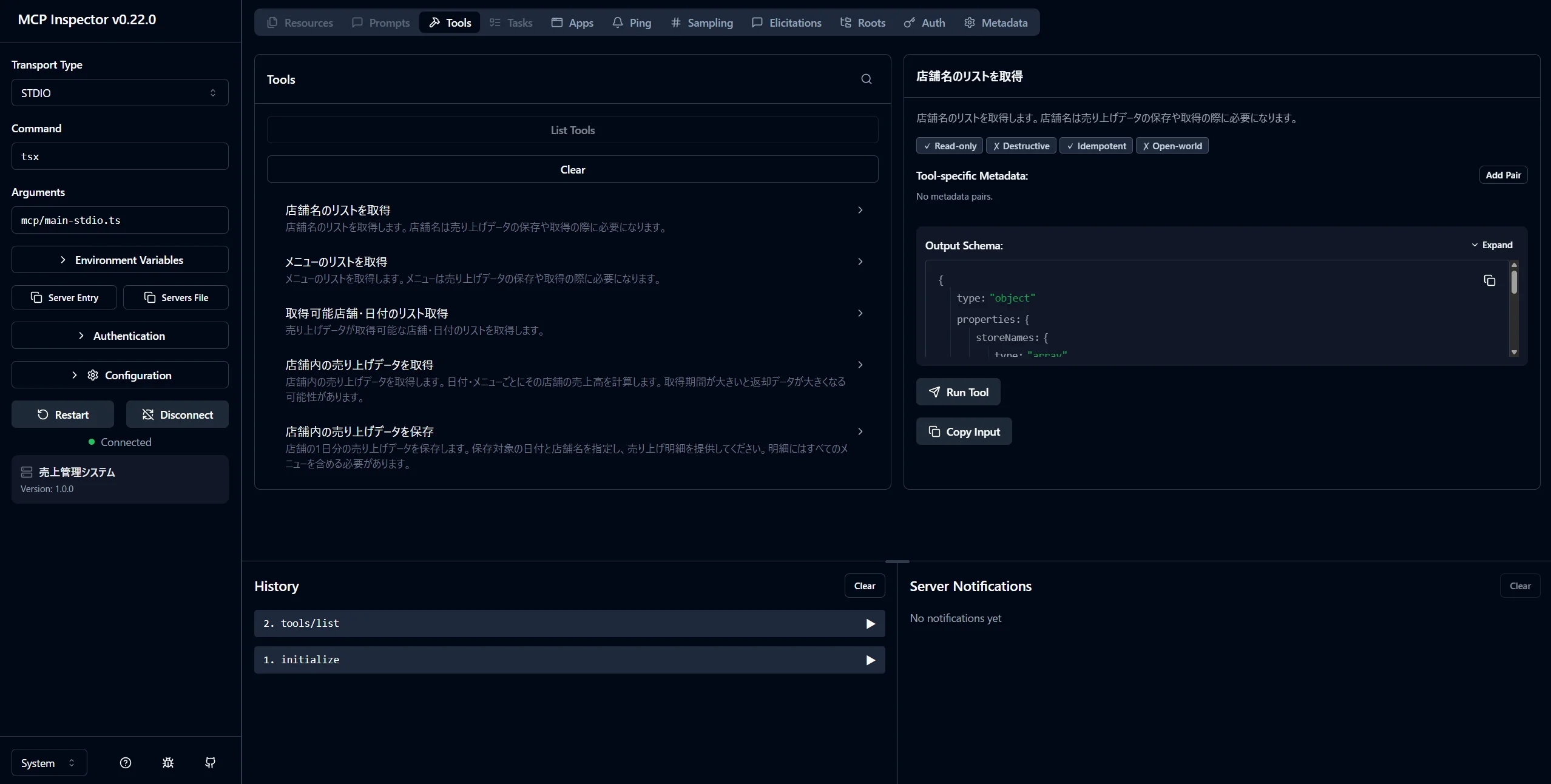The height and width of the screenshot is (784, 1551).
Task: Click the Output Schema scroll down arrow
Action: tap(1514, 352)
